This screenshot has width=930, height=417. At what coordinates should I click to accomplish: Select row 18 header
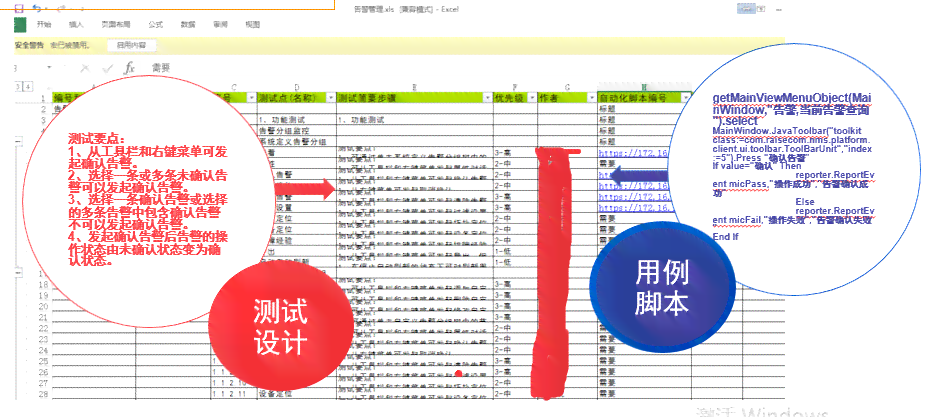pyautogui.click(x=43, y=285)
